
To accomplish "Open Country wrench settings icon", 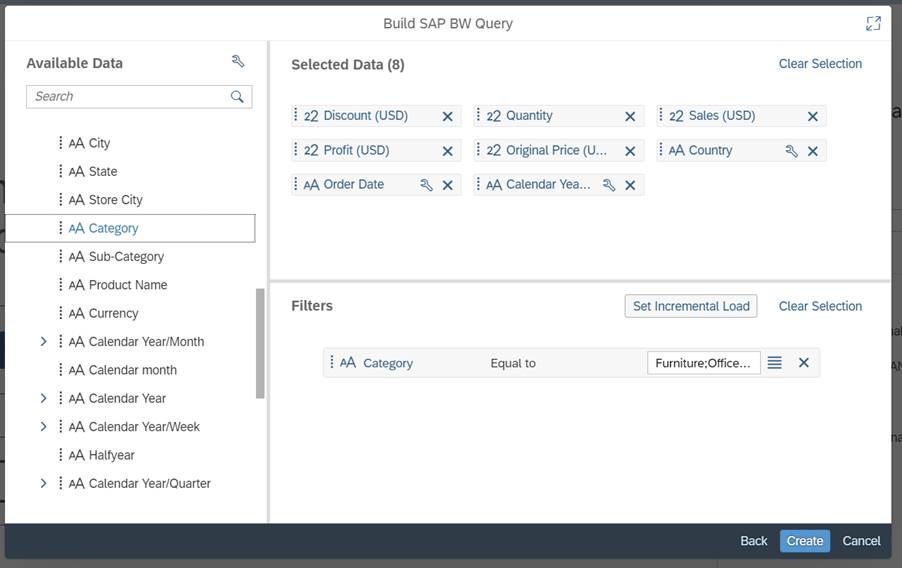I will 791,151.
